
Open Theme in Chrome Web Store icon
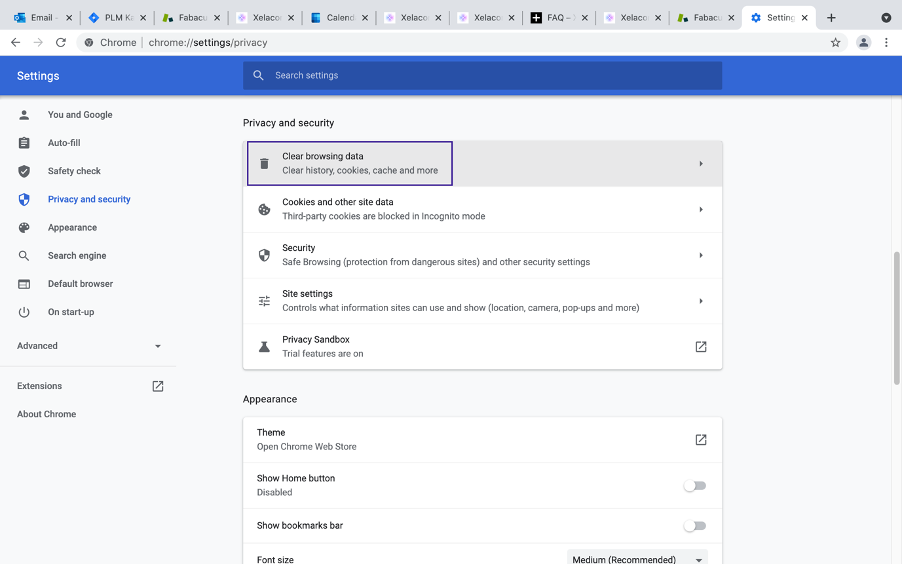click(700, 440)
